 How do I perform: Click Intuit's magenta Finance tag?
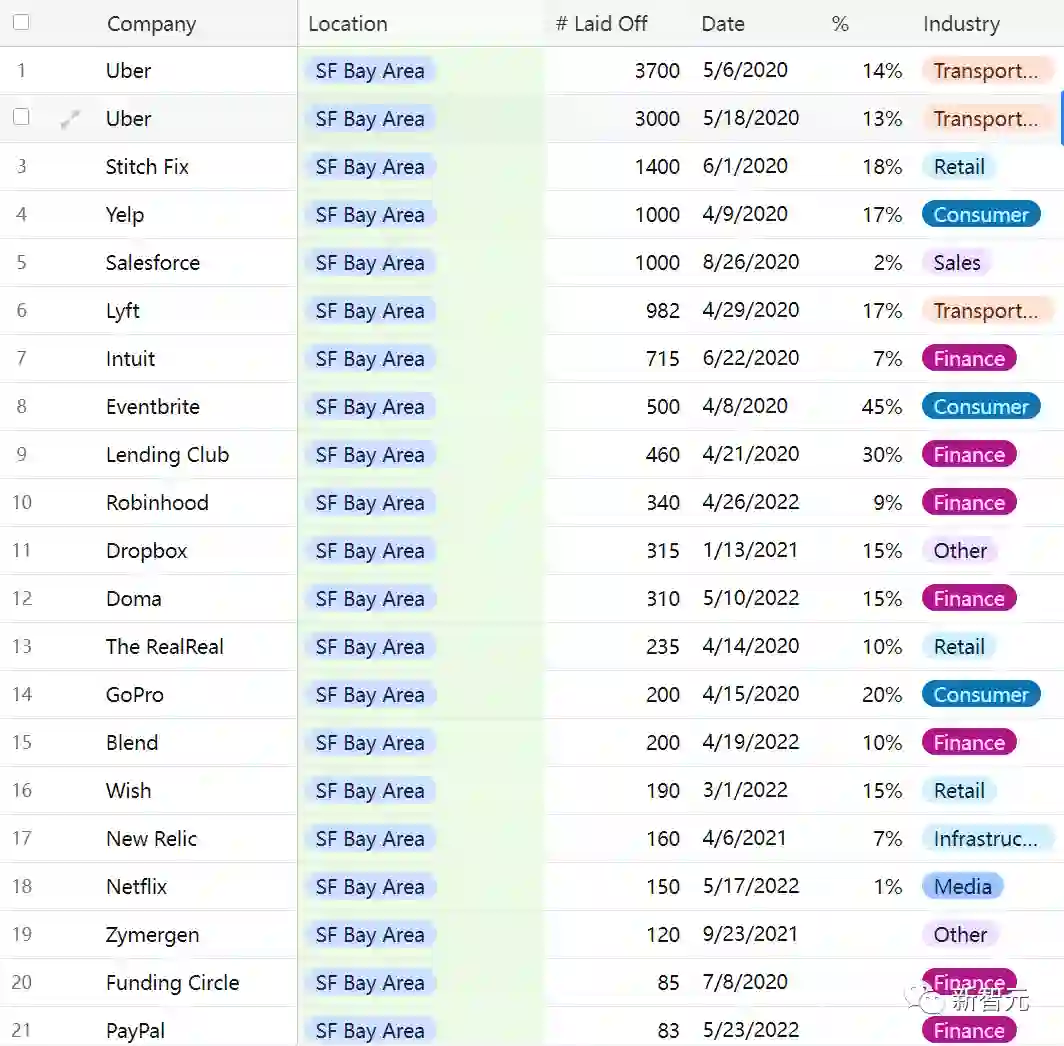968,359
